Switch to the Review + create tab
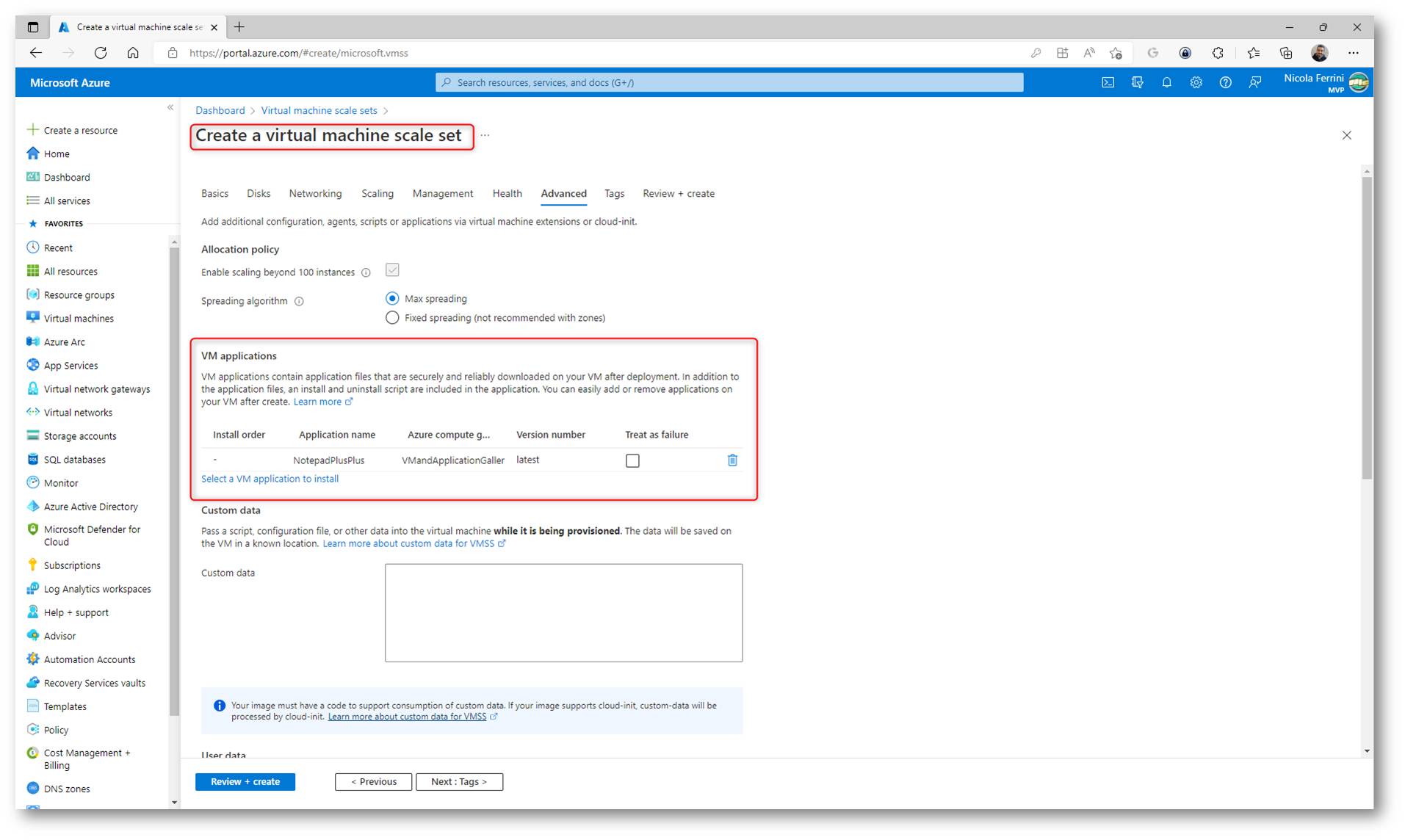Screen dimensions: 1405x840 (679, 194)
